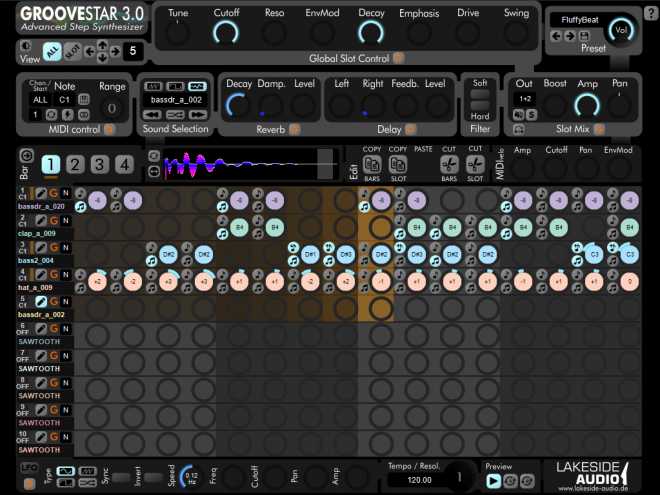
Task: Open the Out 1+2 output selector
Action: [x=525, y=99]
